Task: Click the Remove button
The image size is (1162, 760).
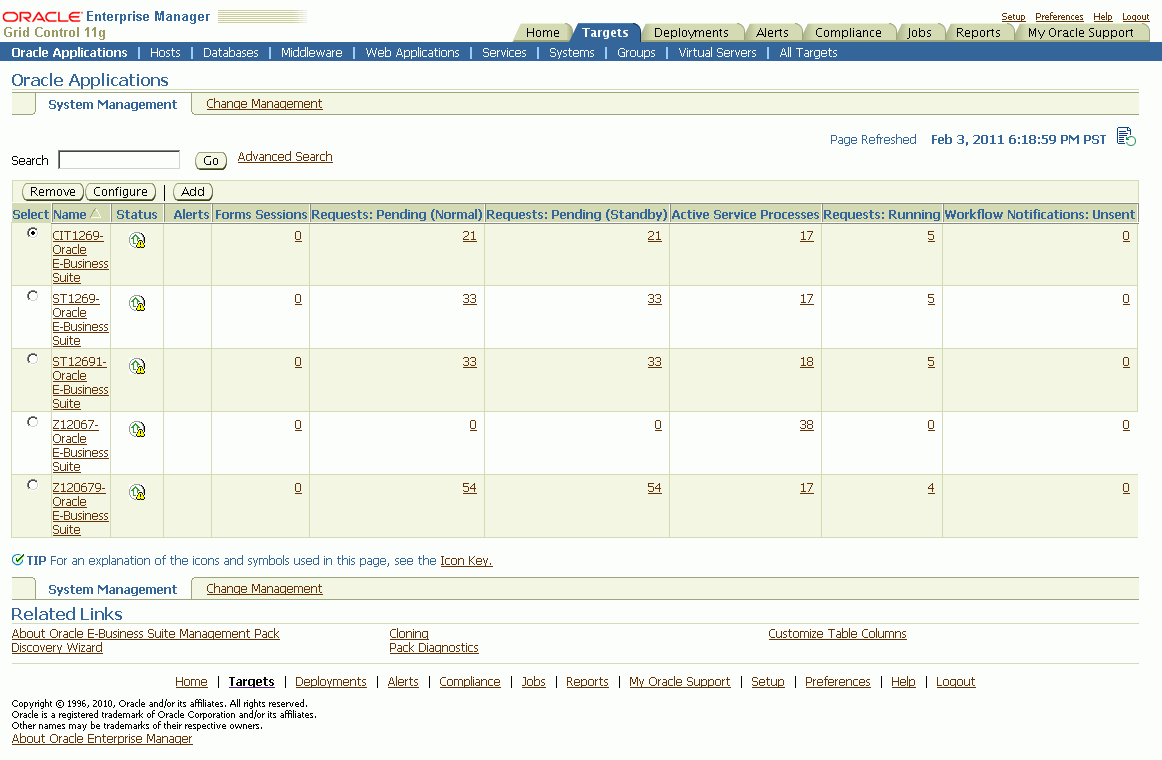Action: (53, 192)
